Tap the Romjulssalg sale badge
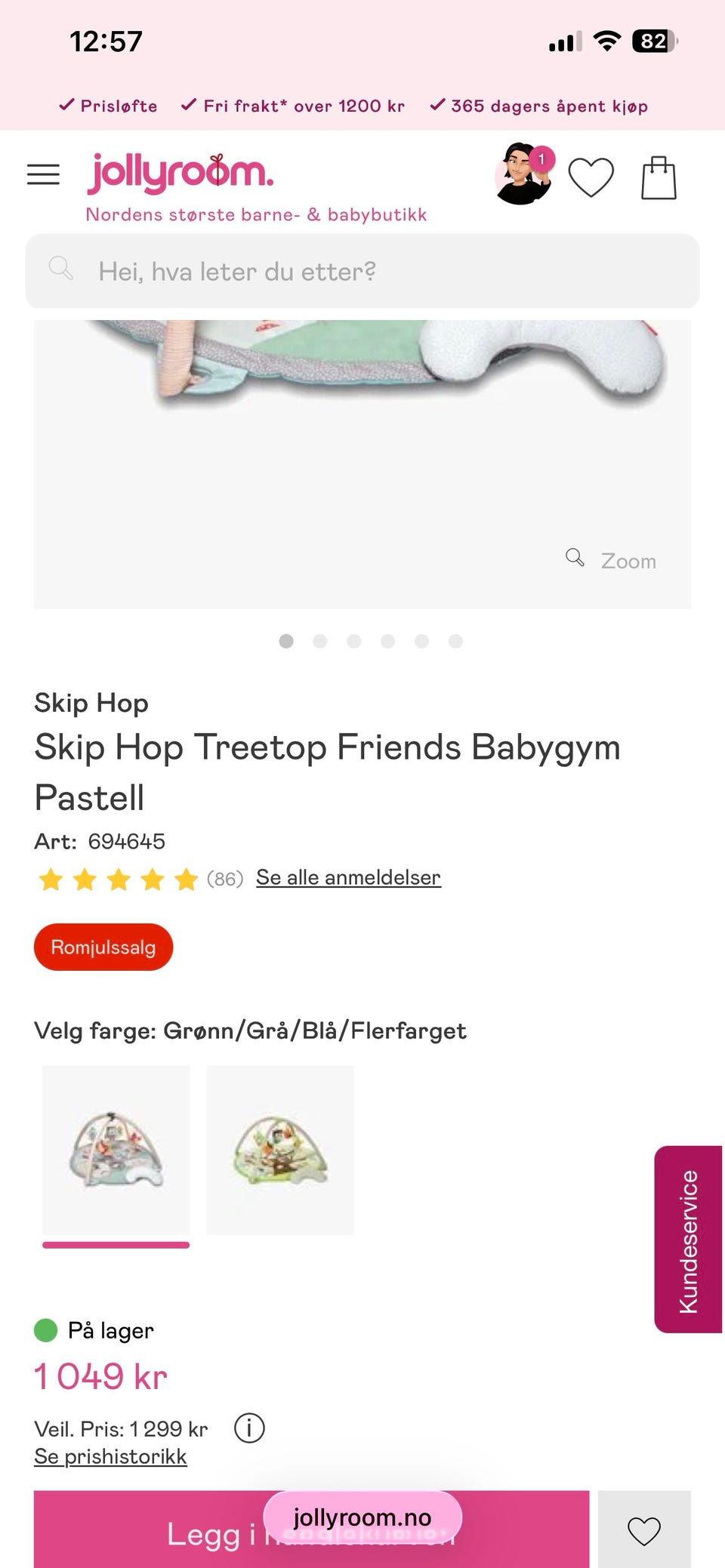The height and width of the screenshot is (1568, 725). pyautogui.click(x=103, y=947)
